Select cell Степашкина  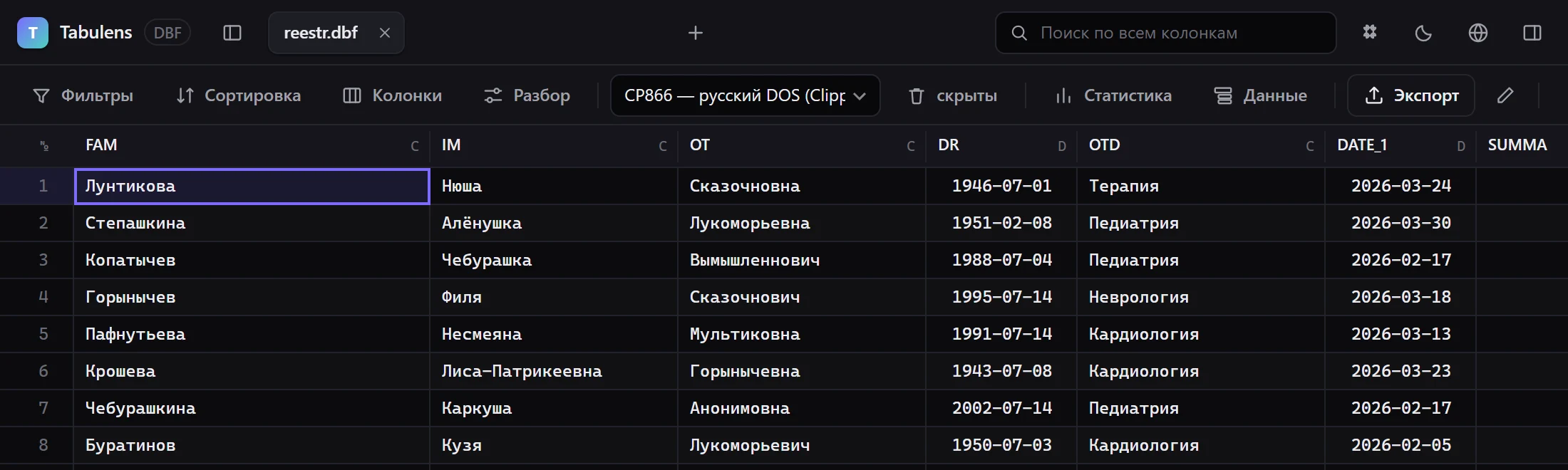pos(252,223)
